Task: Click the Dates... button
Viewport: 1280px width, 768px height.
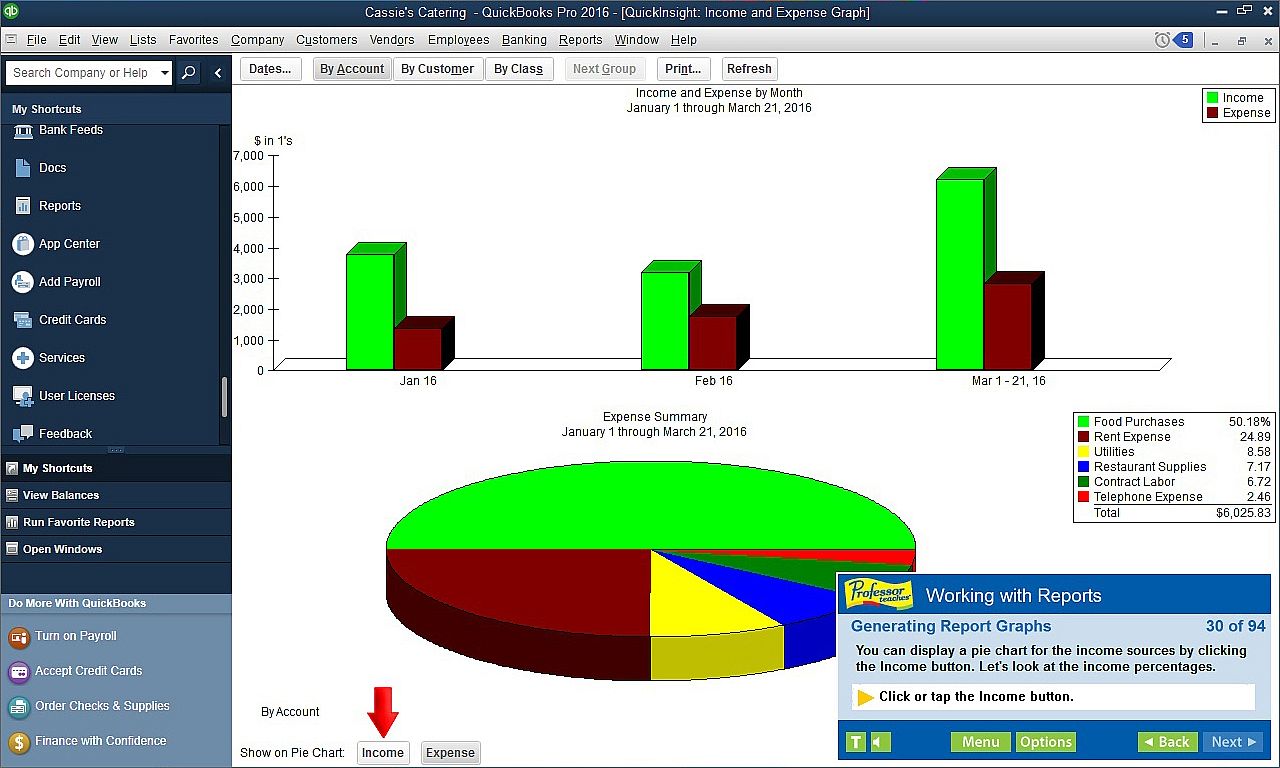Action: pos(270,69)
